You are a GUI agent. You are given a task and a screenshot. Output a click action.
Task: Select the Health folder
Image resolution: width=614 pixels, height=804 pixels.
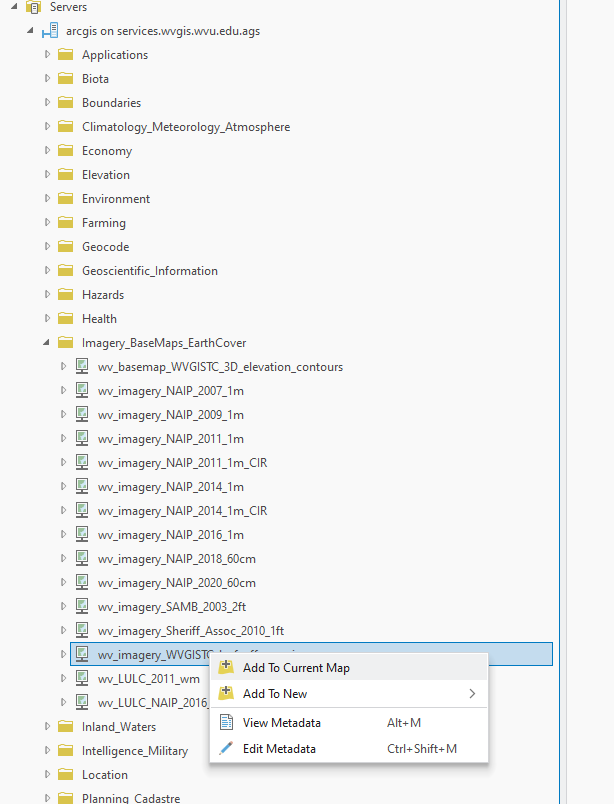(100, 319)
